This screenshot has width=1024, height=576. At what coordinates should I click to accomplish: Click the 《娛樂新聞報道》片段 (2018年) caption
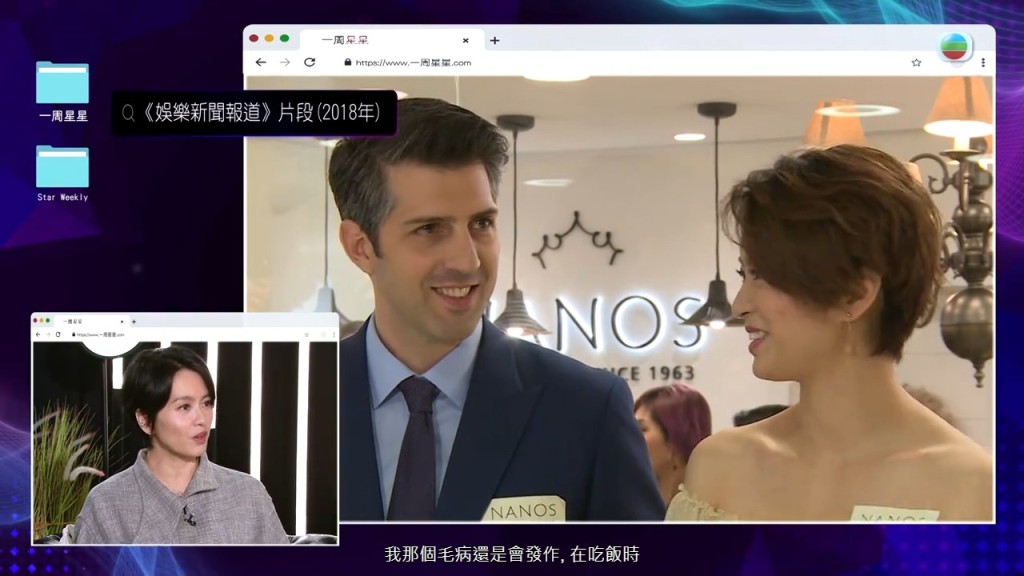point(260,113)
